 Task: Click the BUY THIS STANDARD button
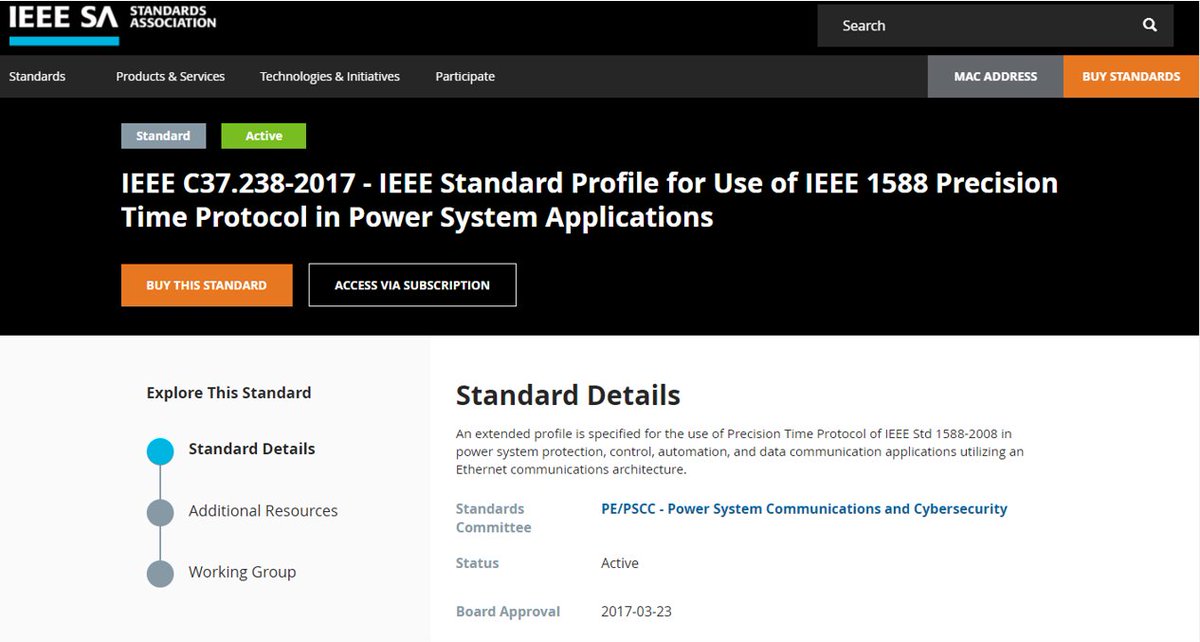[206, 285]
